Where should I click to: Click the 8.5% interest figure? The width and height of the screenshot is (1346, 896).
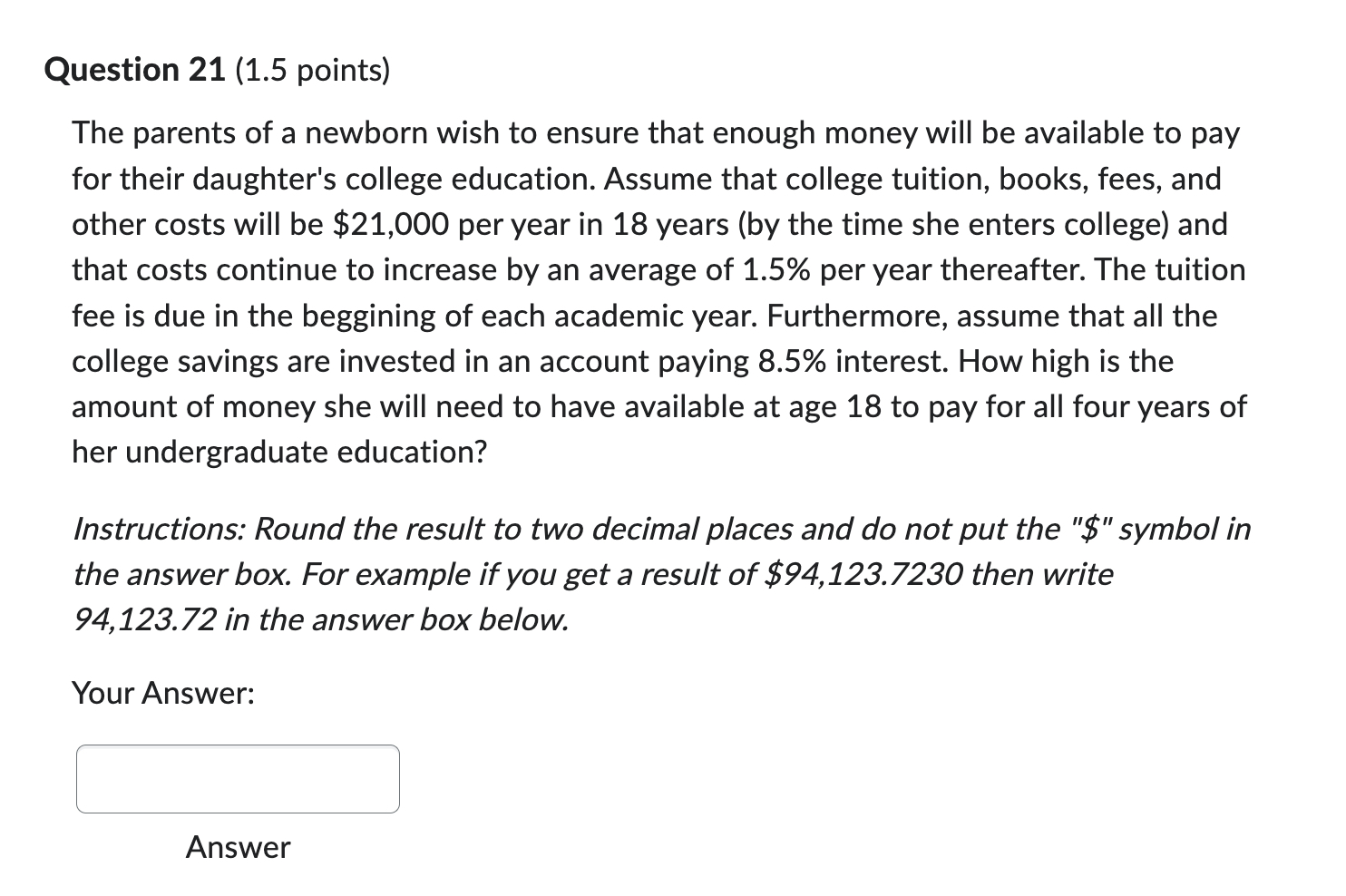(x=795, y=361)
